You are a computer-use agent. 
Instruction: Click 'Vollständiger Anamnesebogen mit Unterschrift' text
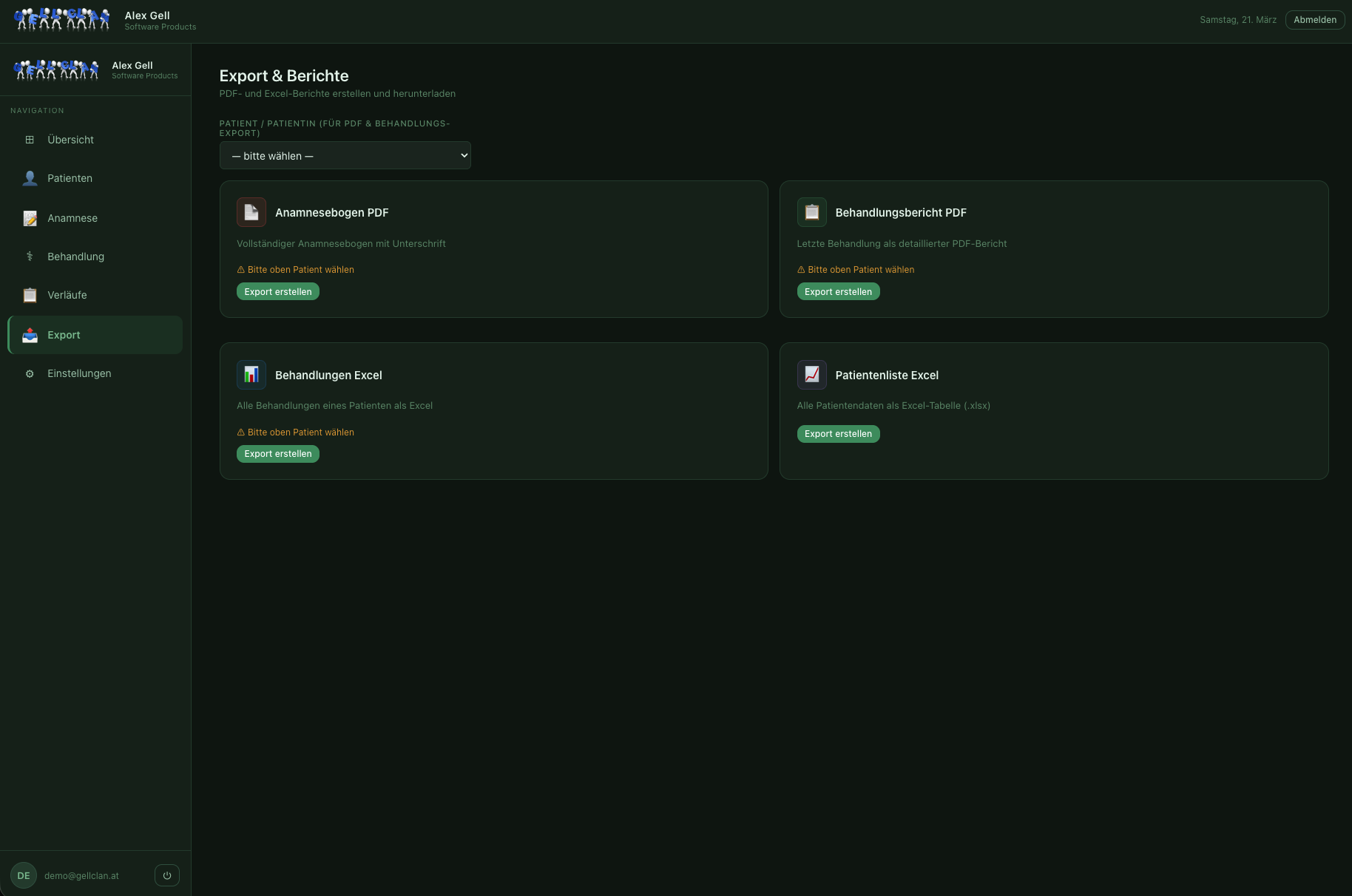coord(341,243)
